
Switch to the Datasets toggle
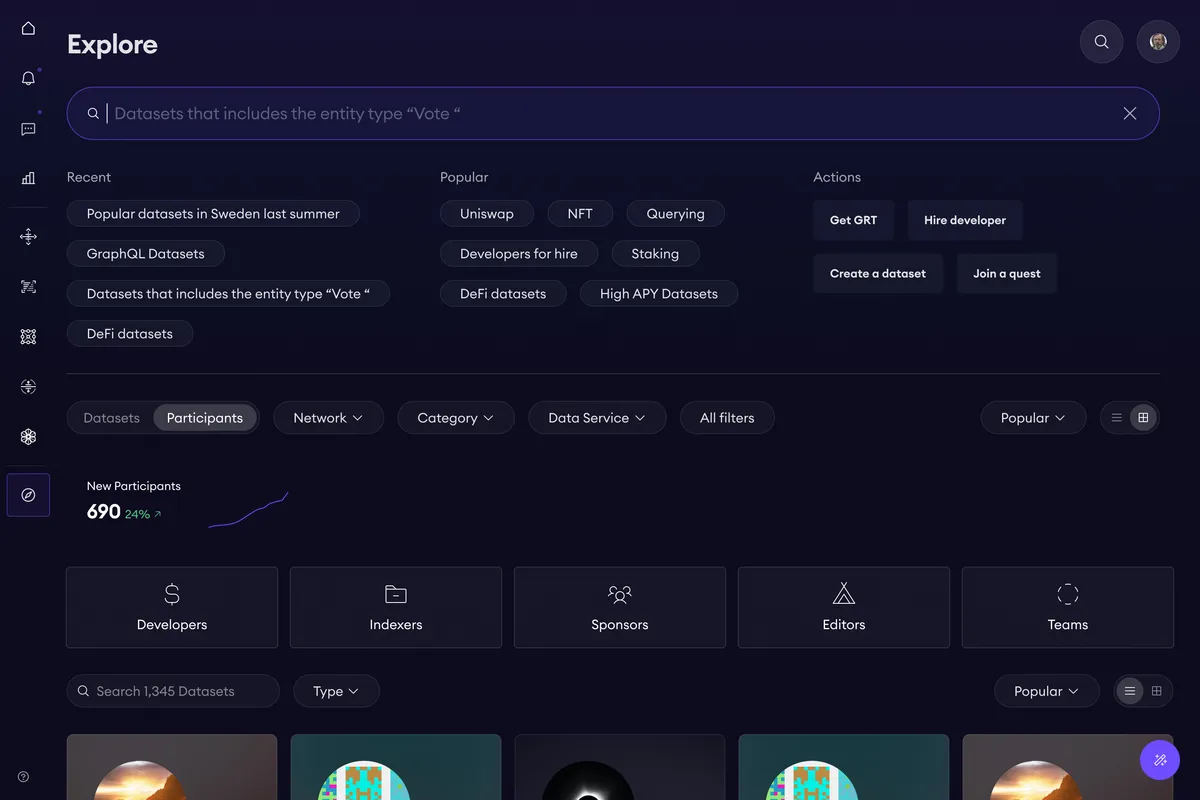point(112,418)
